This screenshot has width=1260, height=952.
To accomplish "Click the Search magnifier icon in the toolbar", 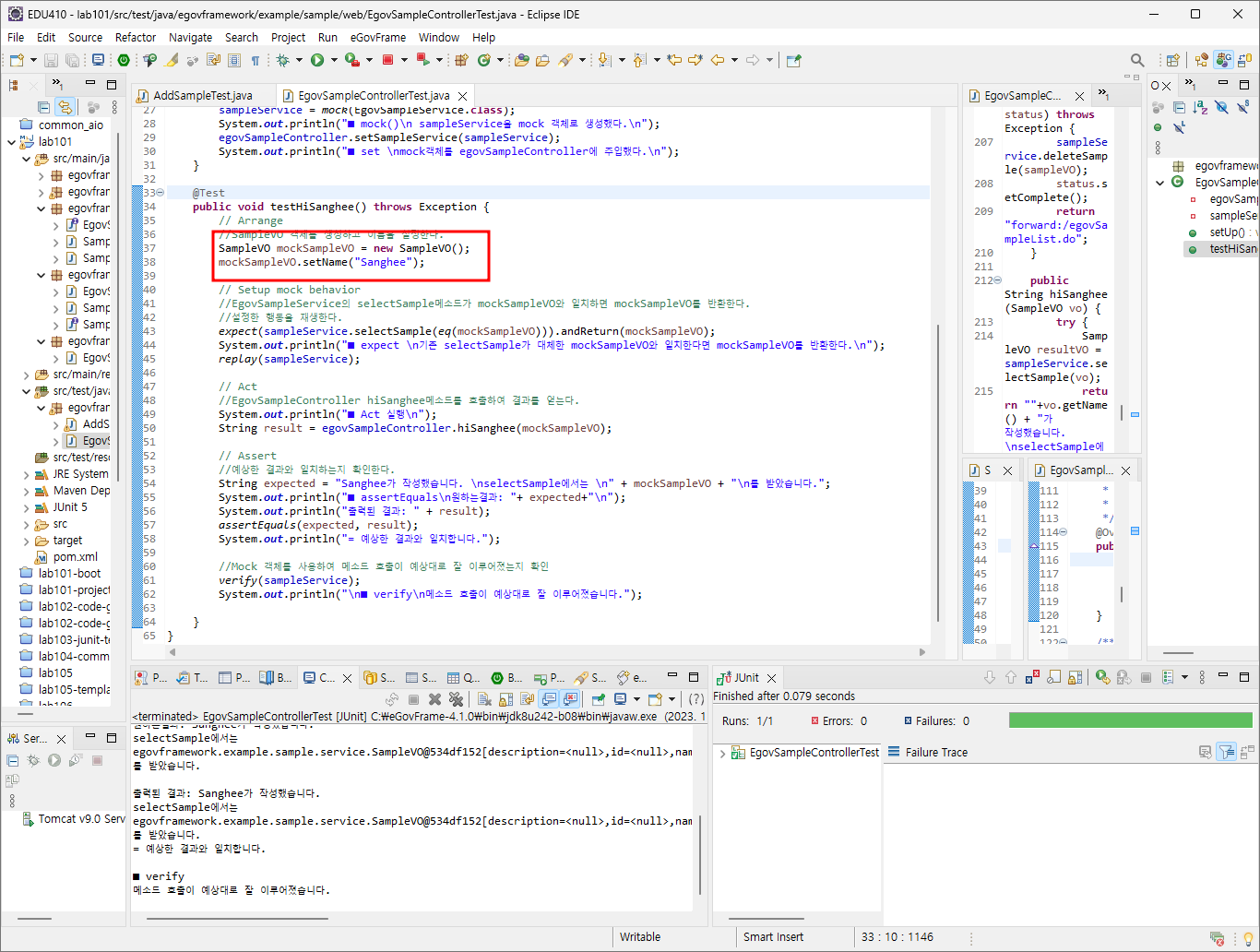I will tap(1137, 60).
